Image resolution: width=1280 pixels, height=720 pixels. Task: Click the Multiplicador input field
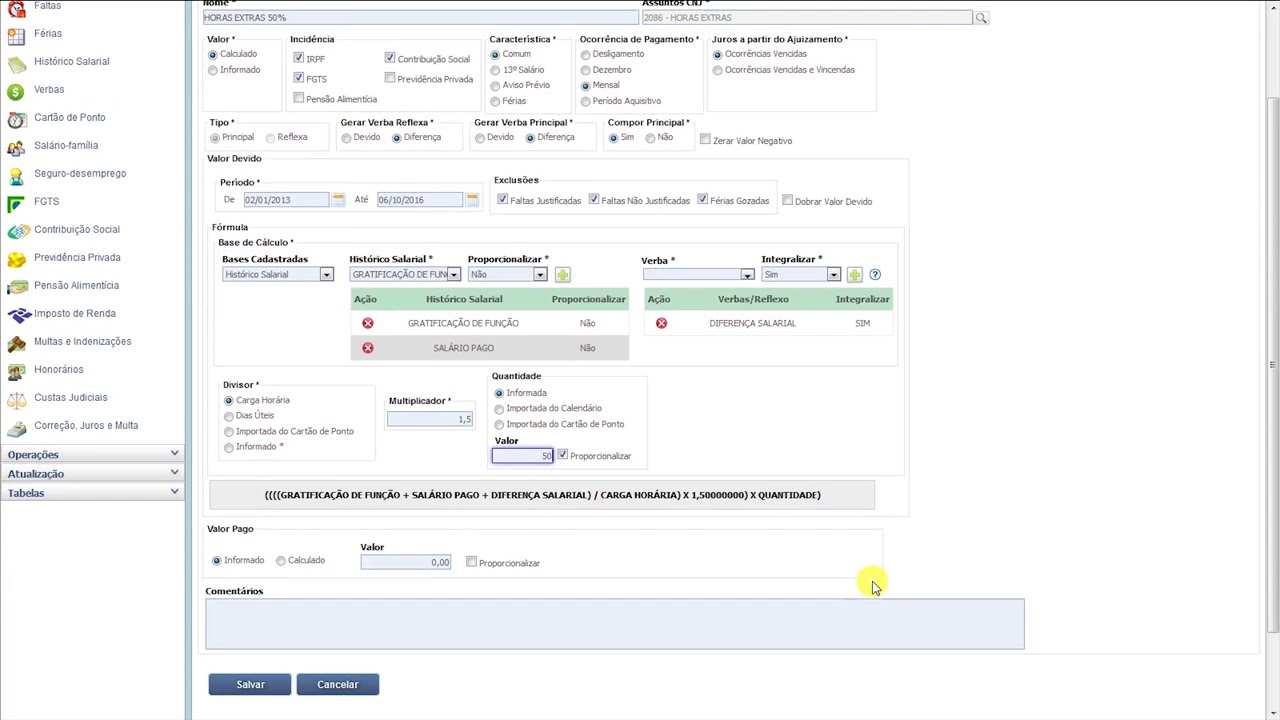(x=430, y=419)
